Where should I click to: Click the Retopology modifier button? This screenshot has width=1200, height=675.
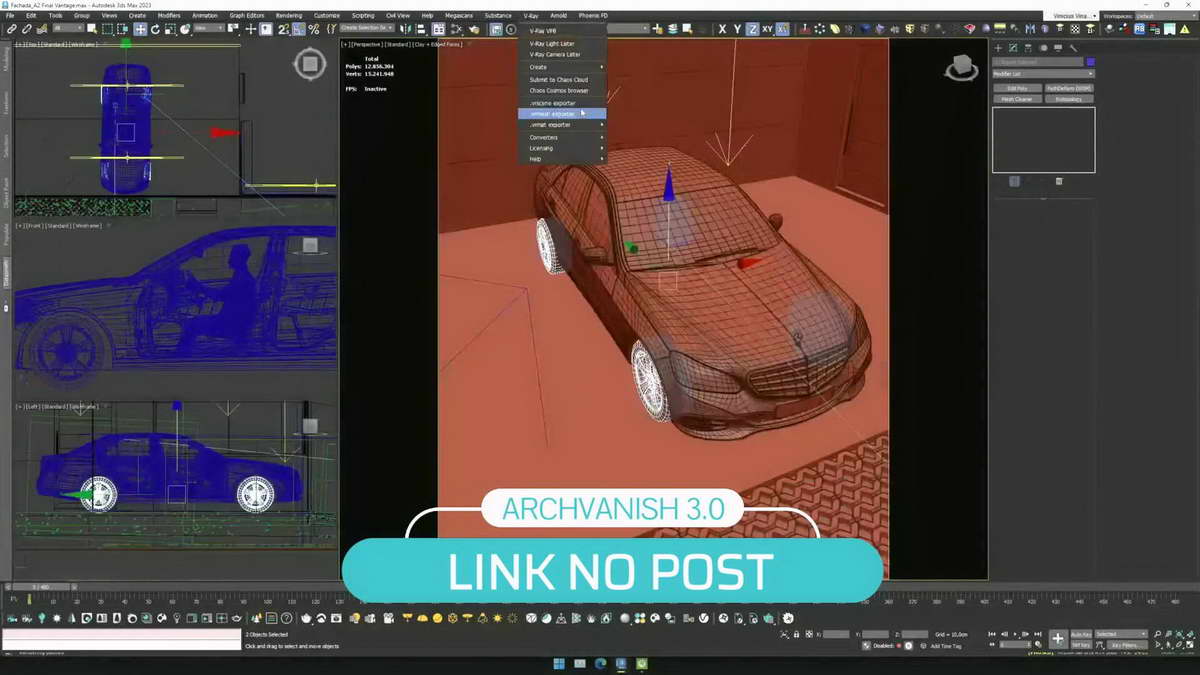(x=1069, y=99)
